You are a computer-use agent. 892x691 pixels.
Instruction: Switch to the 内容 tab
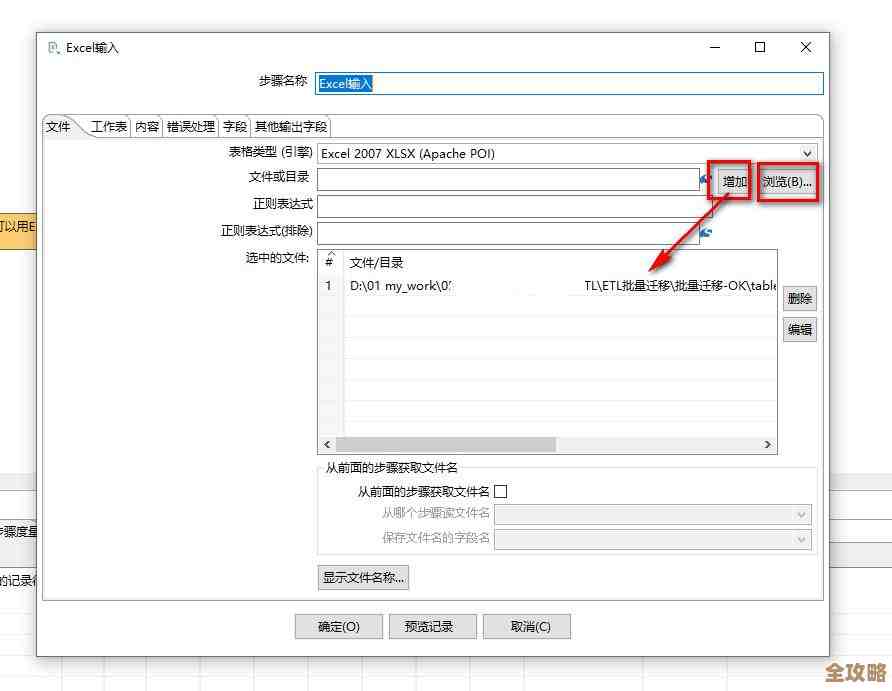pos(146,126)
